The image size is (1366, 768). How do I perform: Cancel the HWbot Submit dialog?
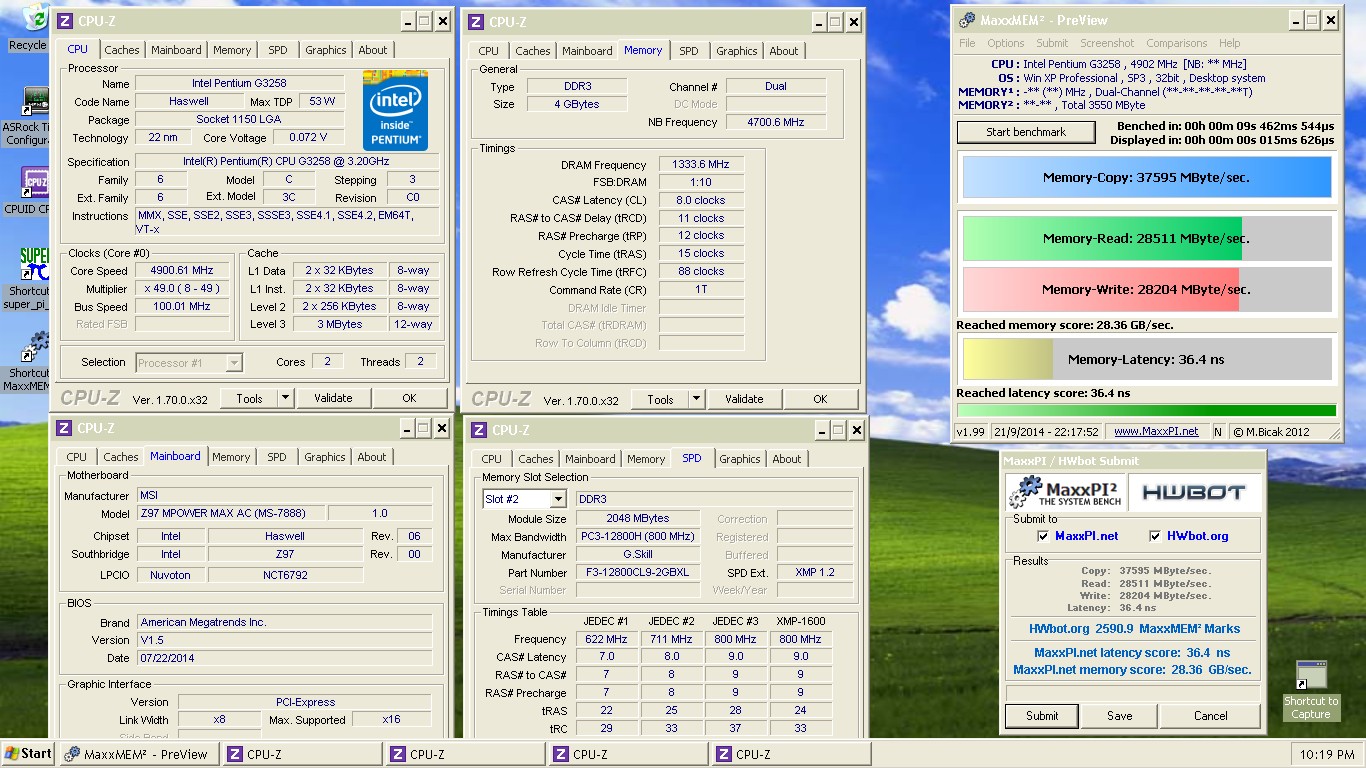click(x=1210, y=716)
